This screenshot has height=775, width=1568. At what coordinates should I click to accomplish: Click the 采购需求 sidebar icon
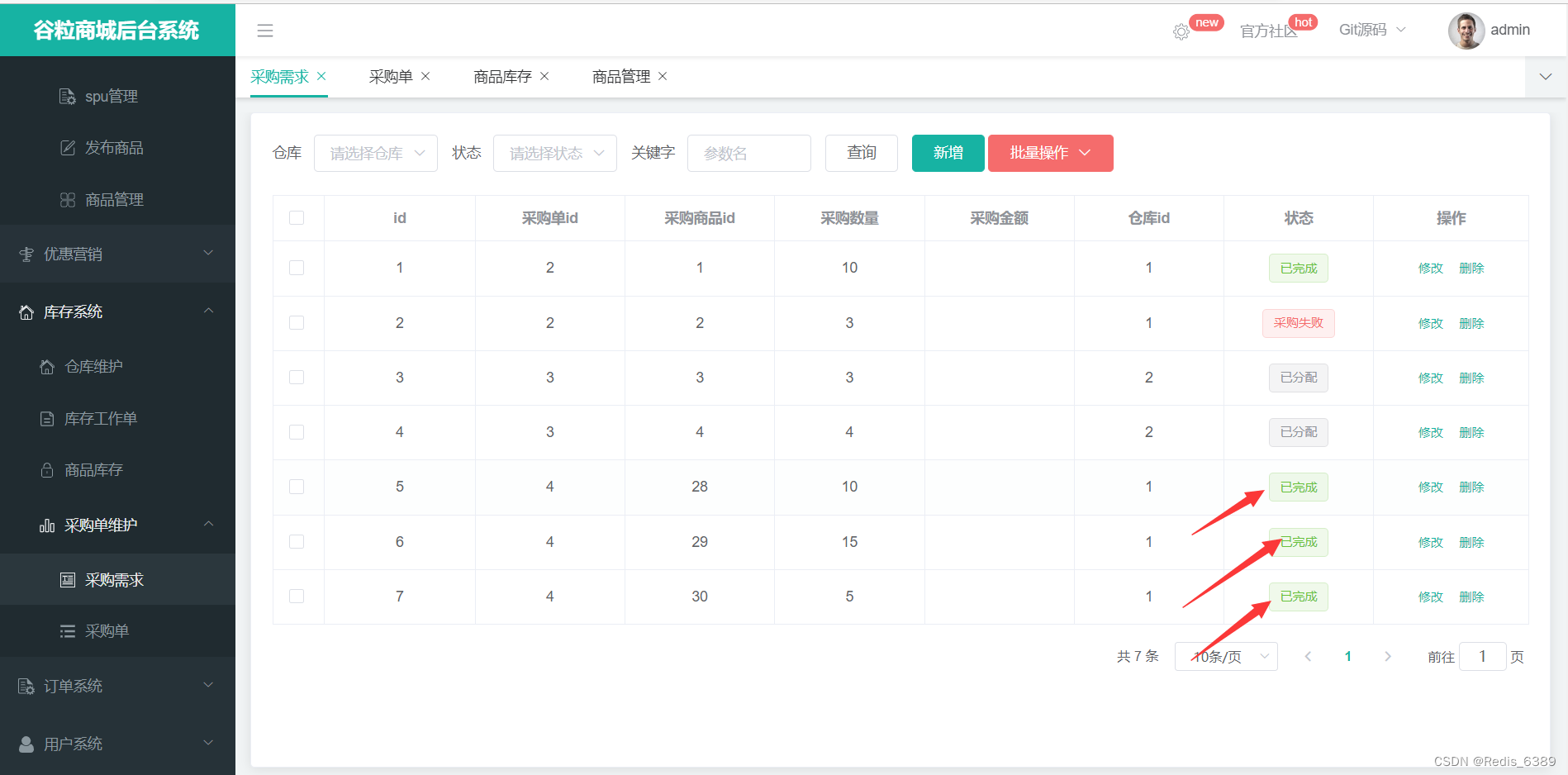pos(68,580)
